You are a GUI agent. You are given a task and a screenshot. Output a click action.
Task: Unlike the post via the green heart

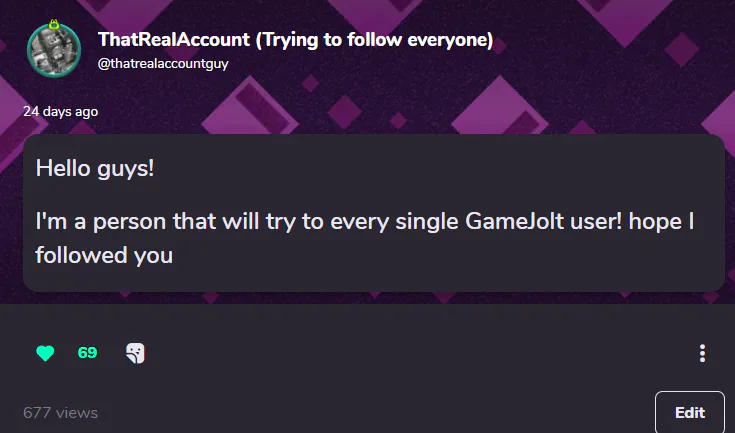(x=44, y=353)
